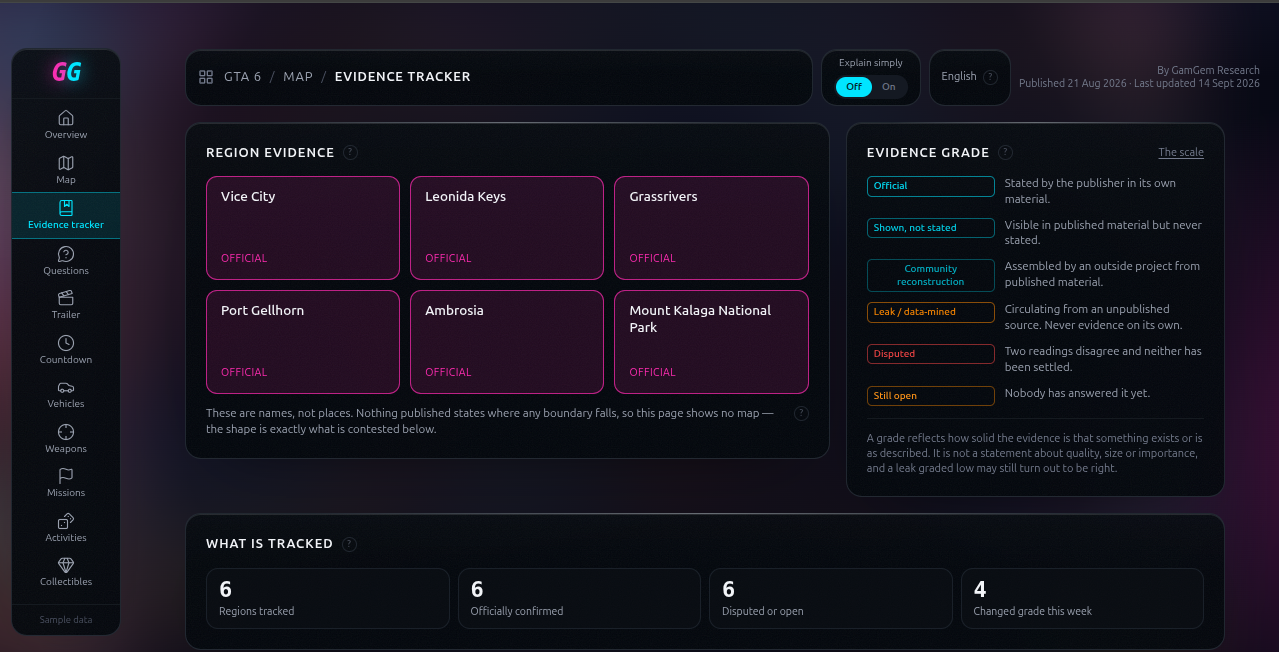The width and height of the screenshot is (1279, 652).
Task: Open the Leonida Keys region card
Action: (x=507, y=228)
